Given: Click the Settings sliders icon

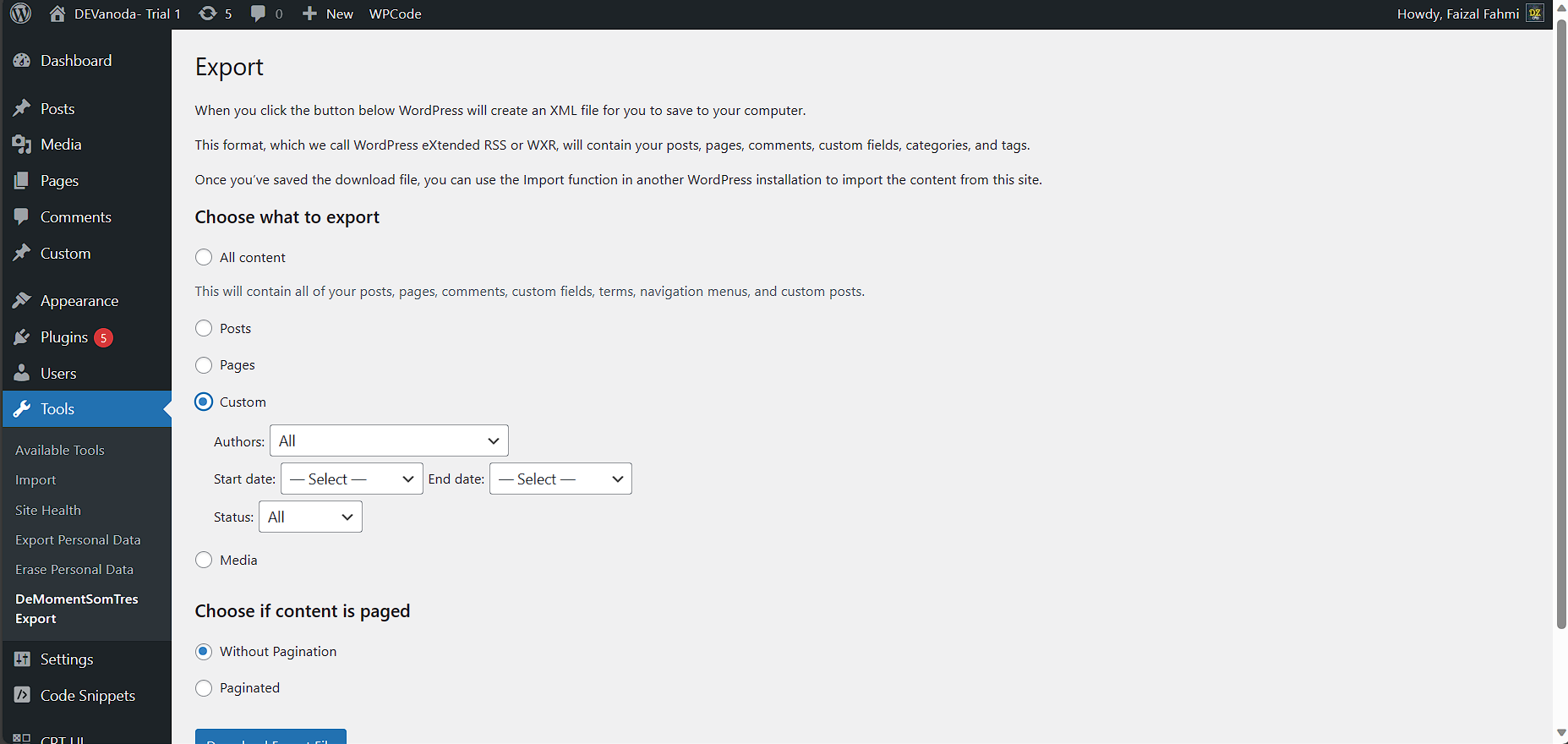Looking at the screenshot, I should (22, 659).
